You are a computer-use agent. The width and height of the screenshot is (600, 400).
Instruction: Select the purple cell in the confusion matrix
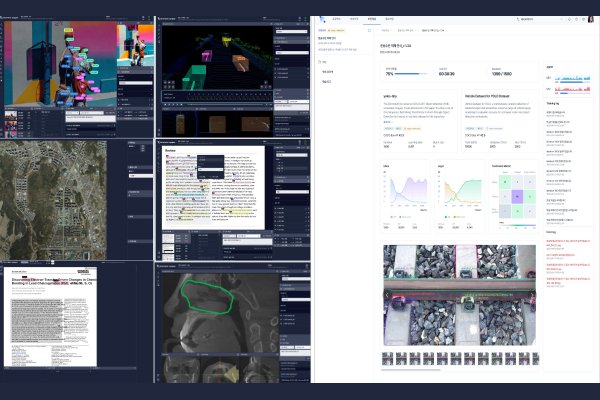[519, 199]
